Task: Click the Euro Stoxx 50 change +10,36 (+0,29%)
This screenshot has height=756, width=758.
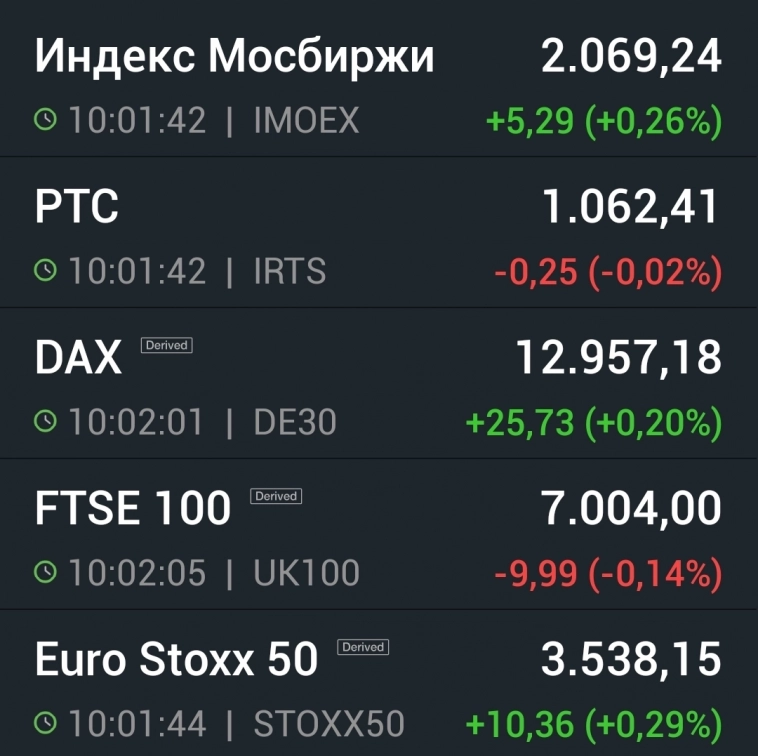Action: (594, 723)
